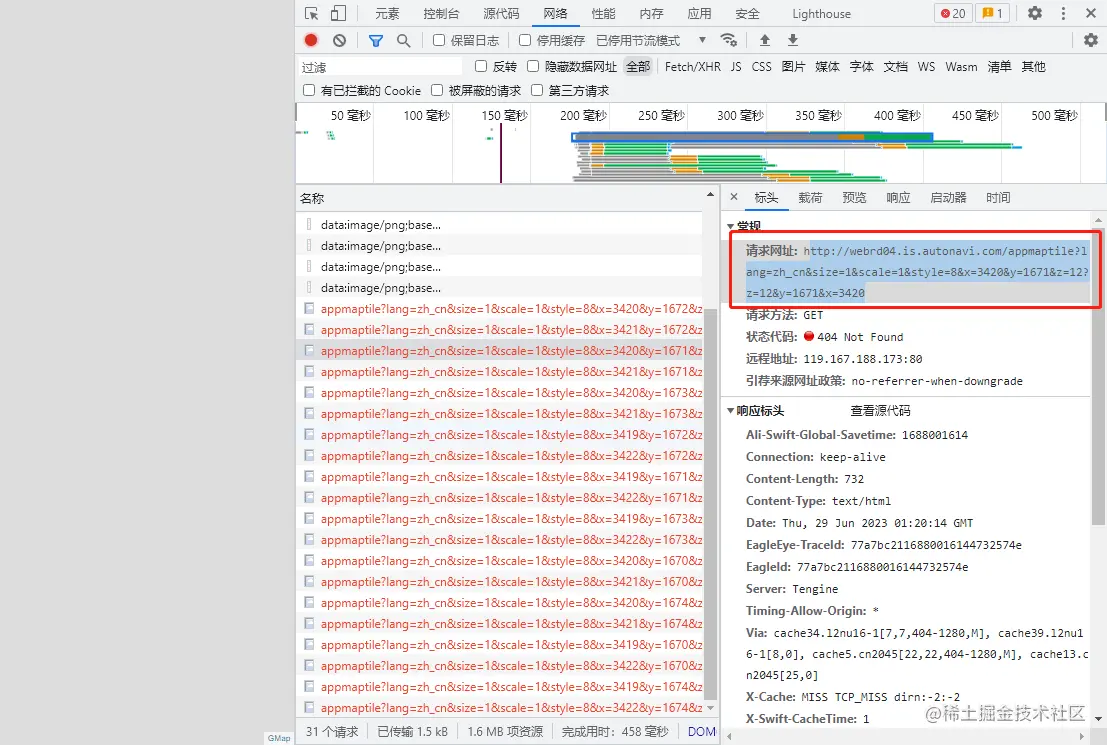Click the DOMContentLoaded status bar entry

[x=702, y=732]
